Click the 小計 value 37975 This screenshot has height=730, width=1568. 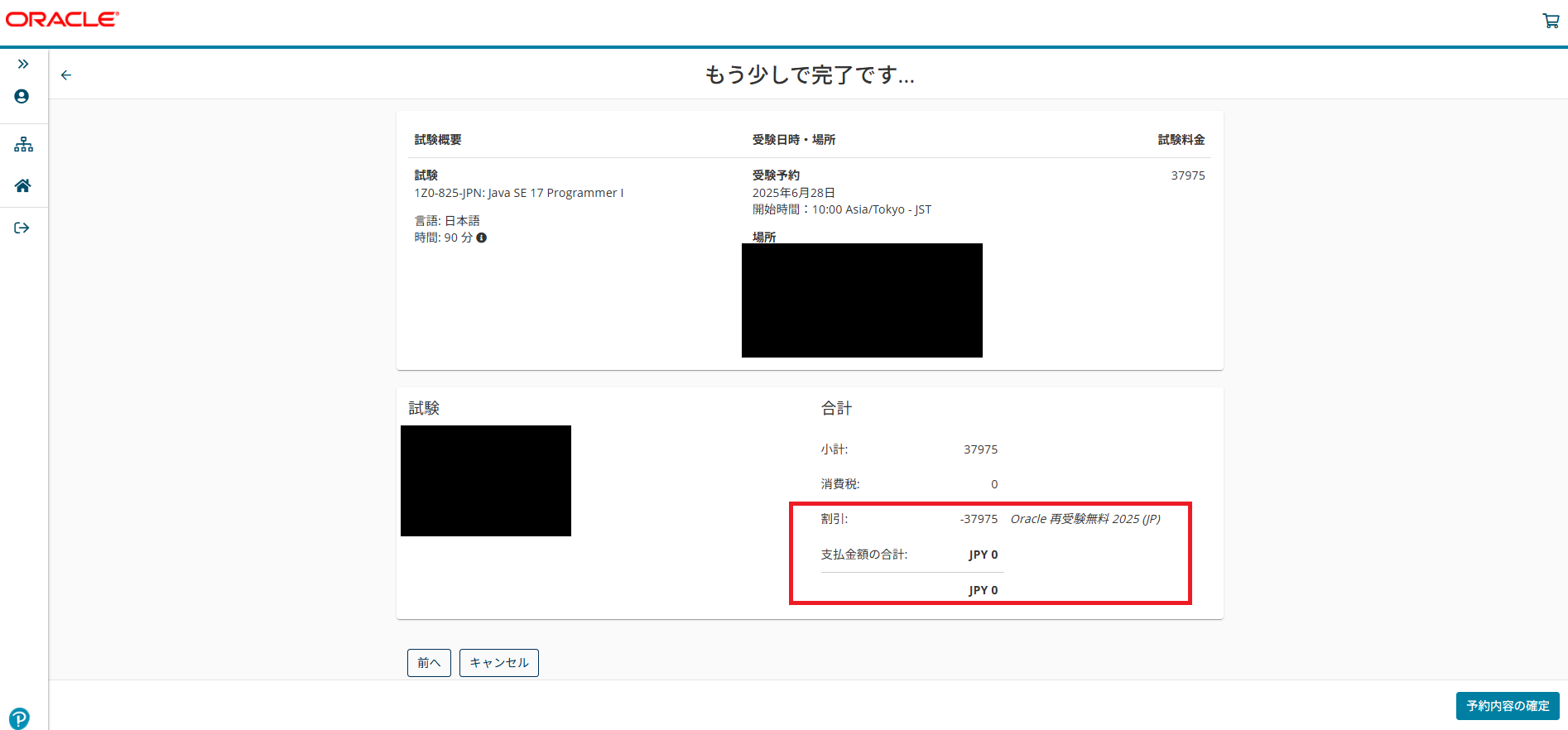pyautogui.click(x=981, y=449)
